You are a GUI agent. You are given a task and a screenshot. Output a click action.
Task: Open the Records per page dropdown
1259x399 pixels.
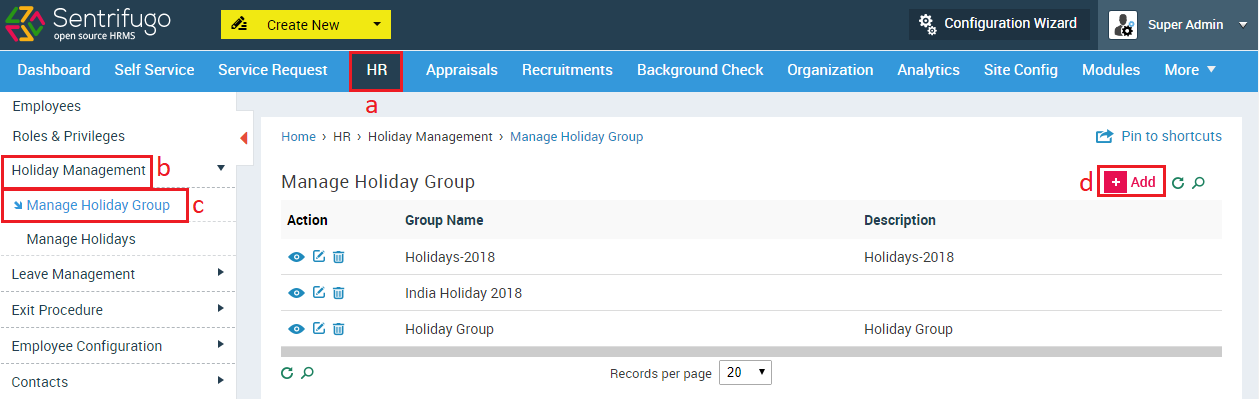(x=746, y=373)
